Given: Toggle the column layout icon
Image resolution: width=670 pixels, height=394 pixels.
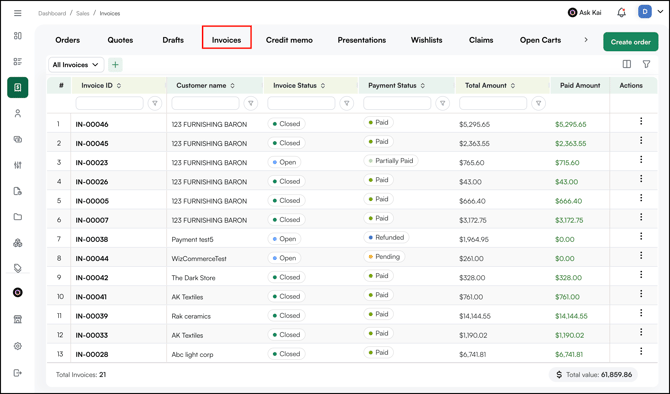Looking at the screenshot, I should [x=626, y=64].
